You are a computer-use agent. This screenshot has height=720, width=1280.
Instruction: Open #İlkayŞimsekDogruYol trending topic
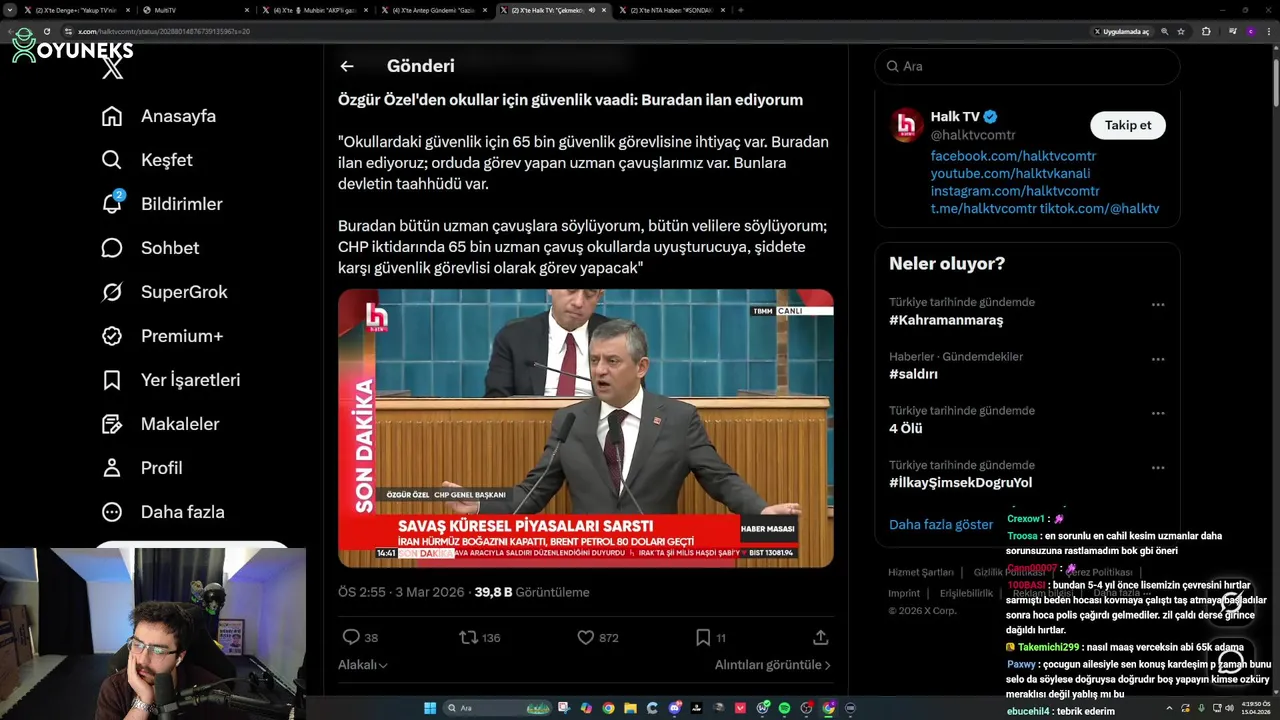pos(960,482)
